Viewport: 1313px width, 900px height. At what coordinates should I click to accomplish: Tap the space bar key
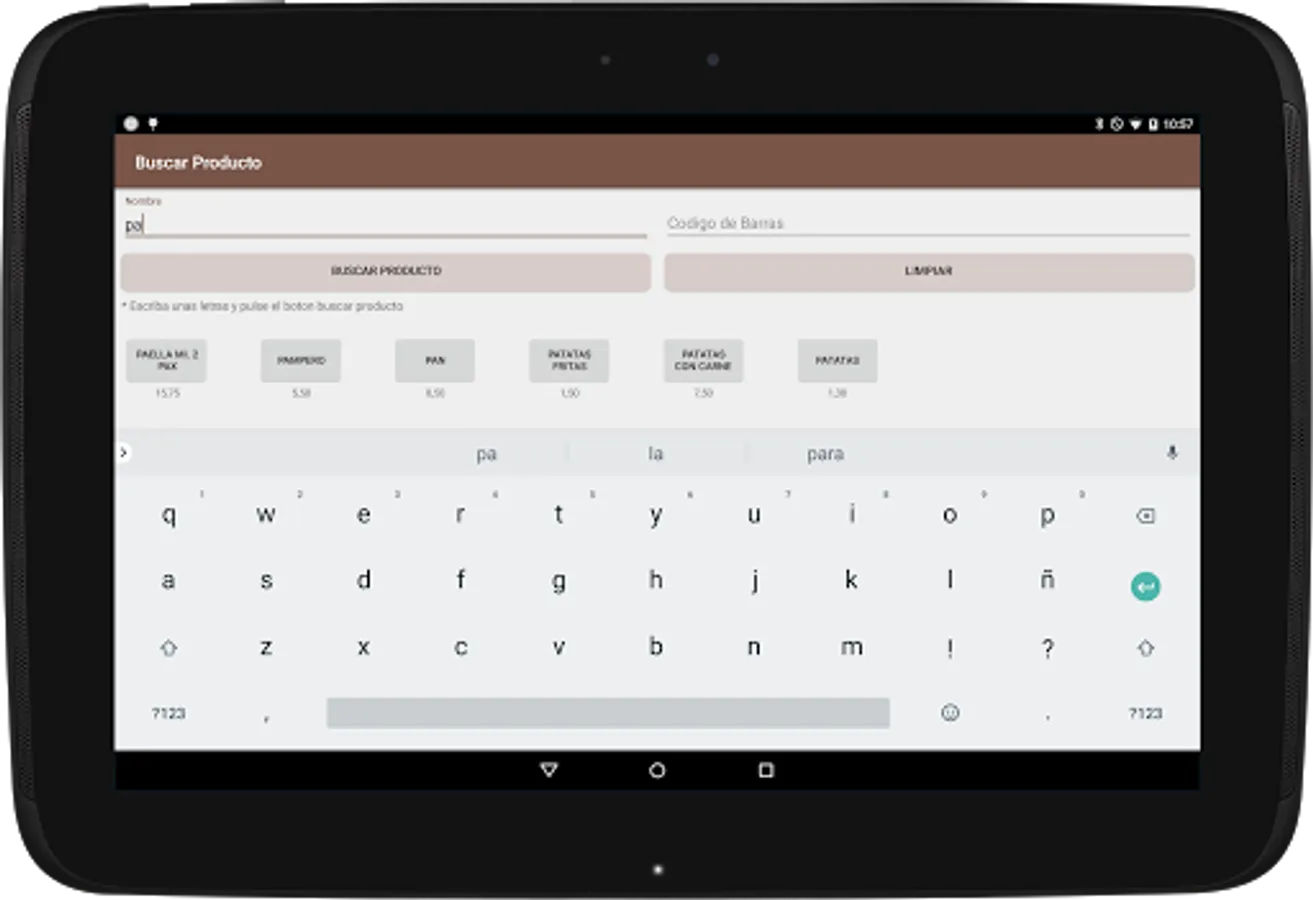coord(608,713)
